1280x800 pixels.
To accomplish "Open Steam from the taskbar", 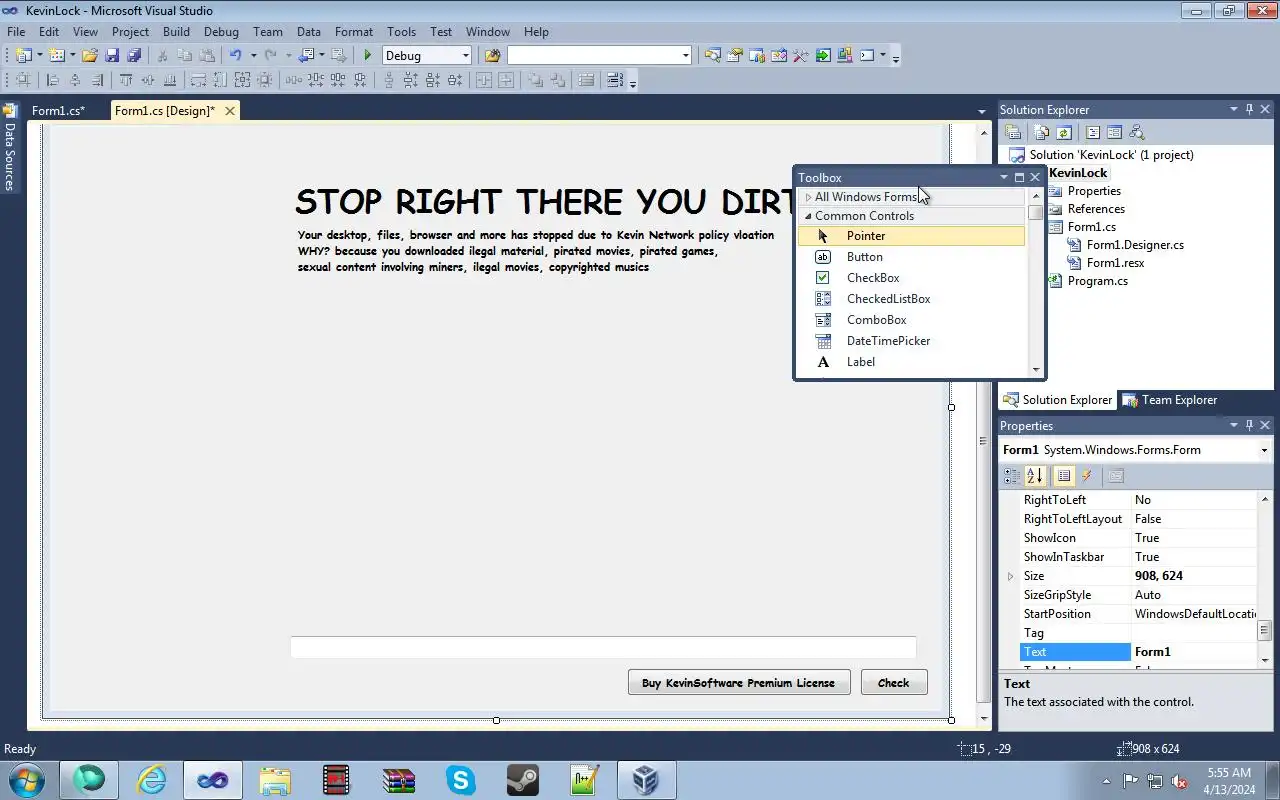I will coord(522,779).
